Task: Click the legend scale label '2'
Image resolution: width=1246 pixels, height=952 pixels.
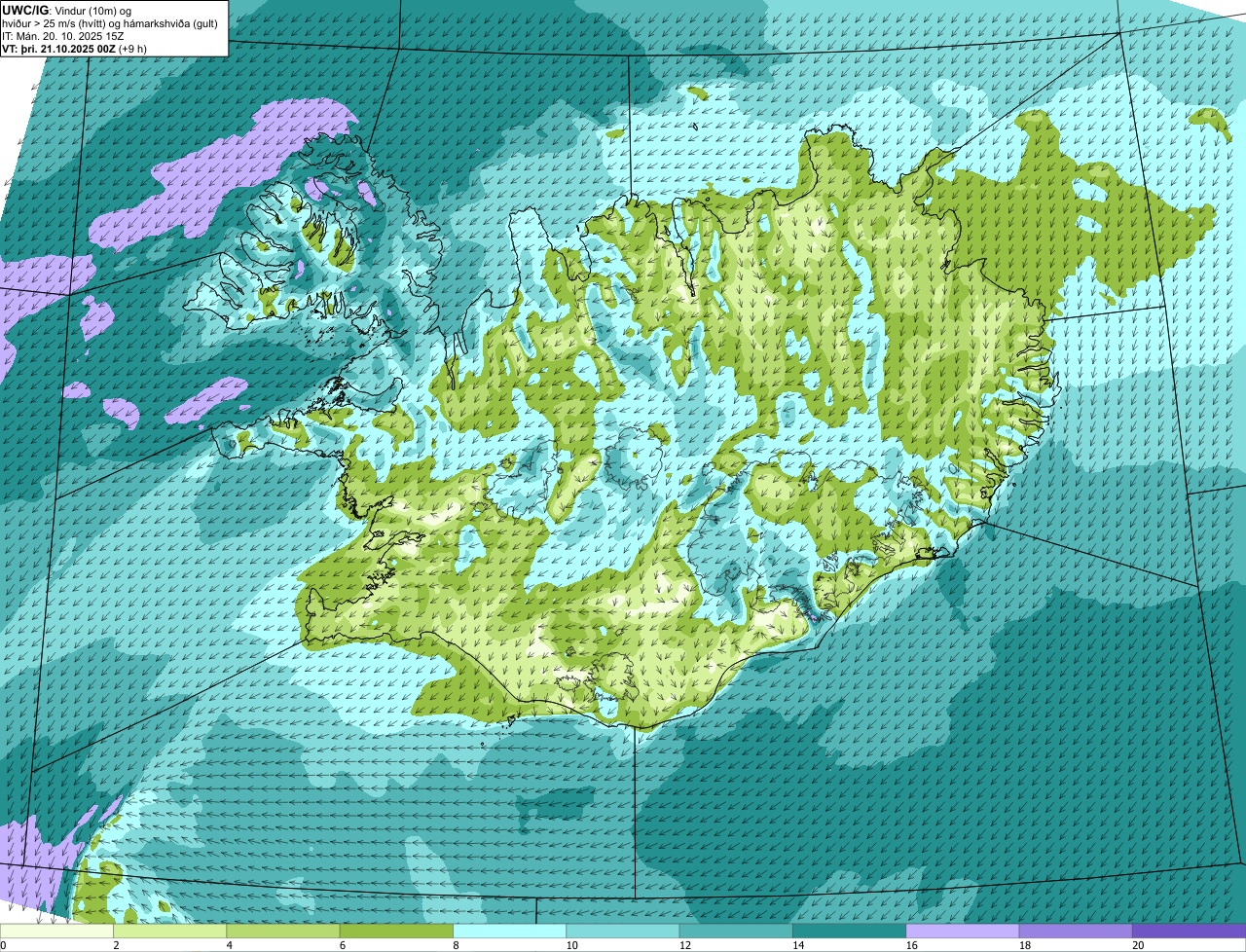Action: pos(116,945)
